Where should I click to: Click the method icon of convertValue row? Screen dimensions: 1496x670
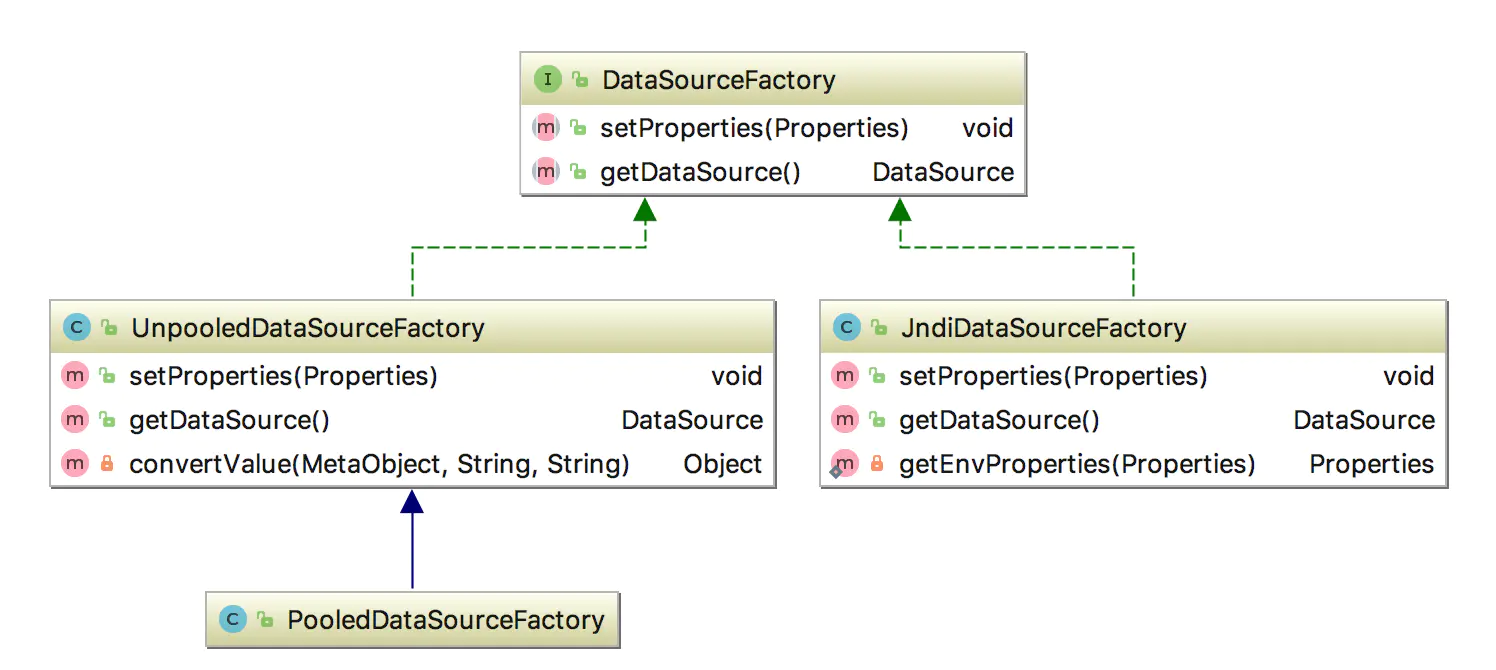point(75,464)
